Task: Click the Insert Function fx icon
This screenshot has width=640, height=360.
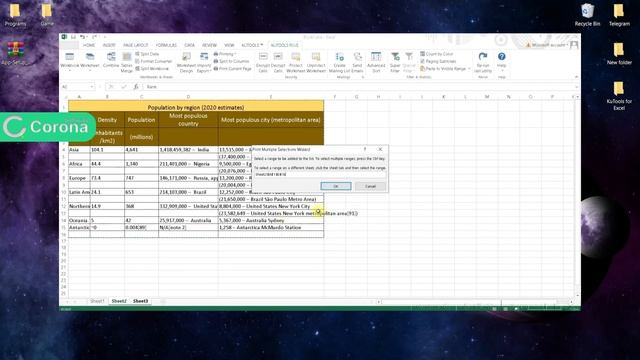Action: pos(136,87)
